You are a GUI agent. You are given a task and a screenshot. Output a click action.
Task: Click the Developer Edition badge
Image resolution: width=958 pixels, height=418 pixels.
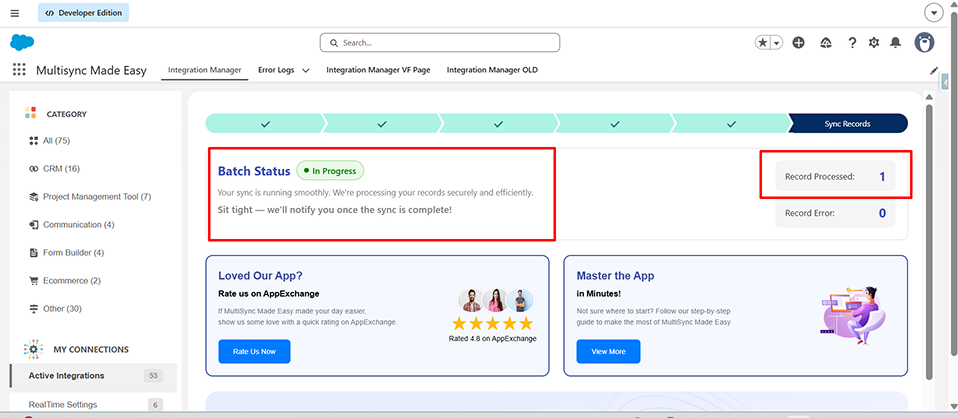tap(83, 13)
